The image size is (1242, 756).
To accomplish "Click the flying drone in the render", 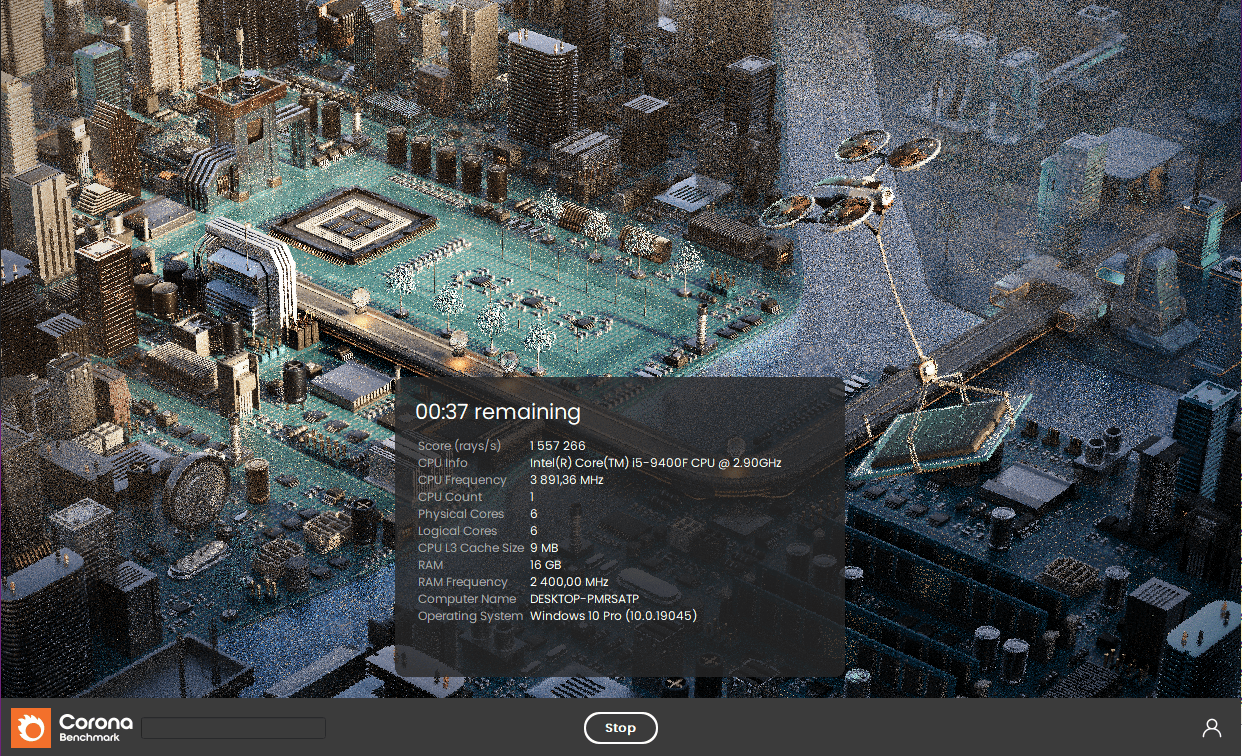I will pos(850,185).
